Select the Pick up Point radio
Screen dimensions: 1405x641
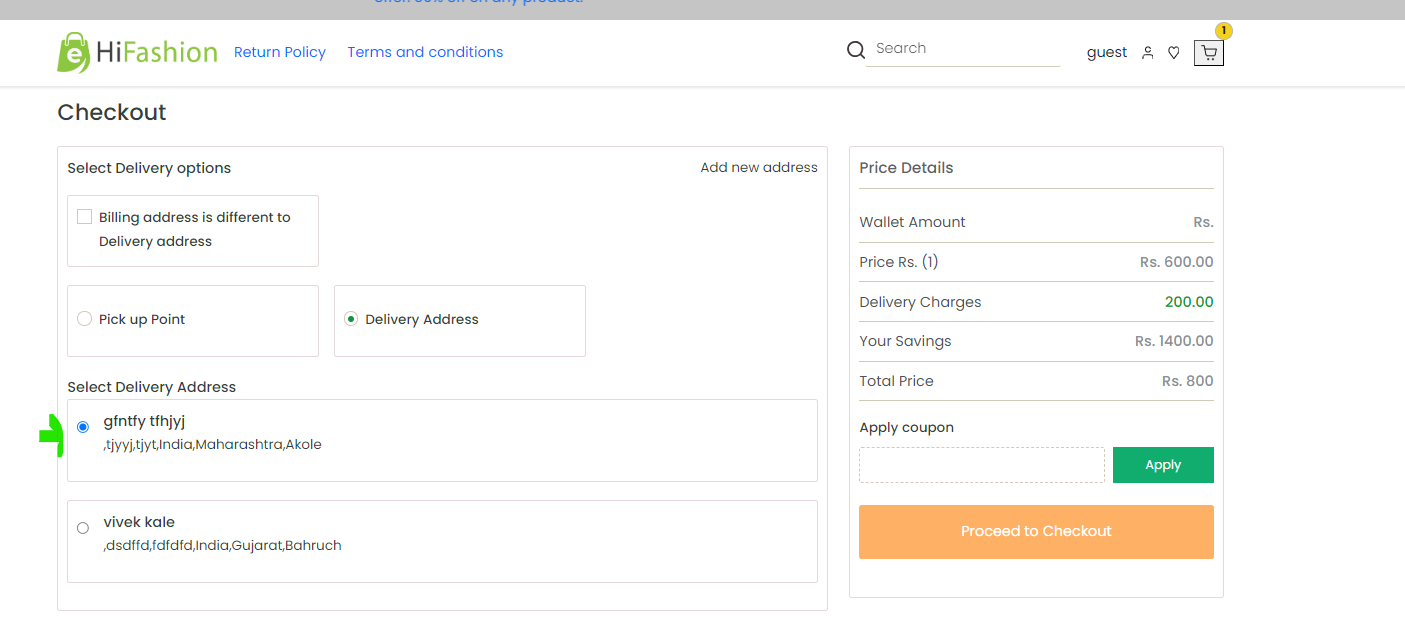(84, 319)
